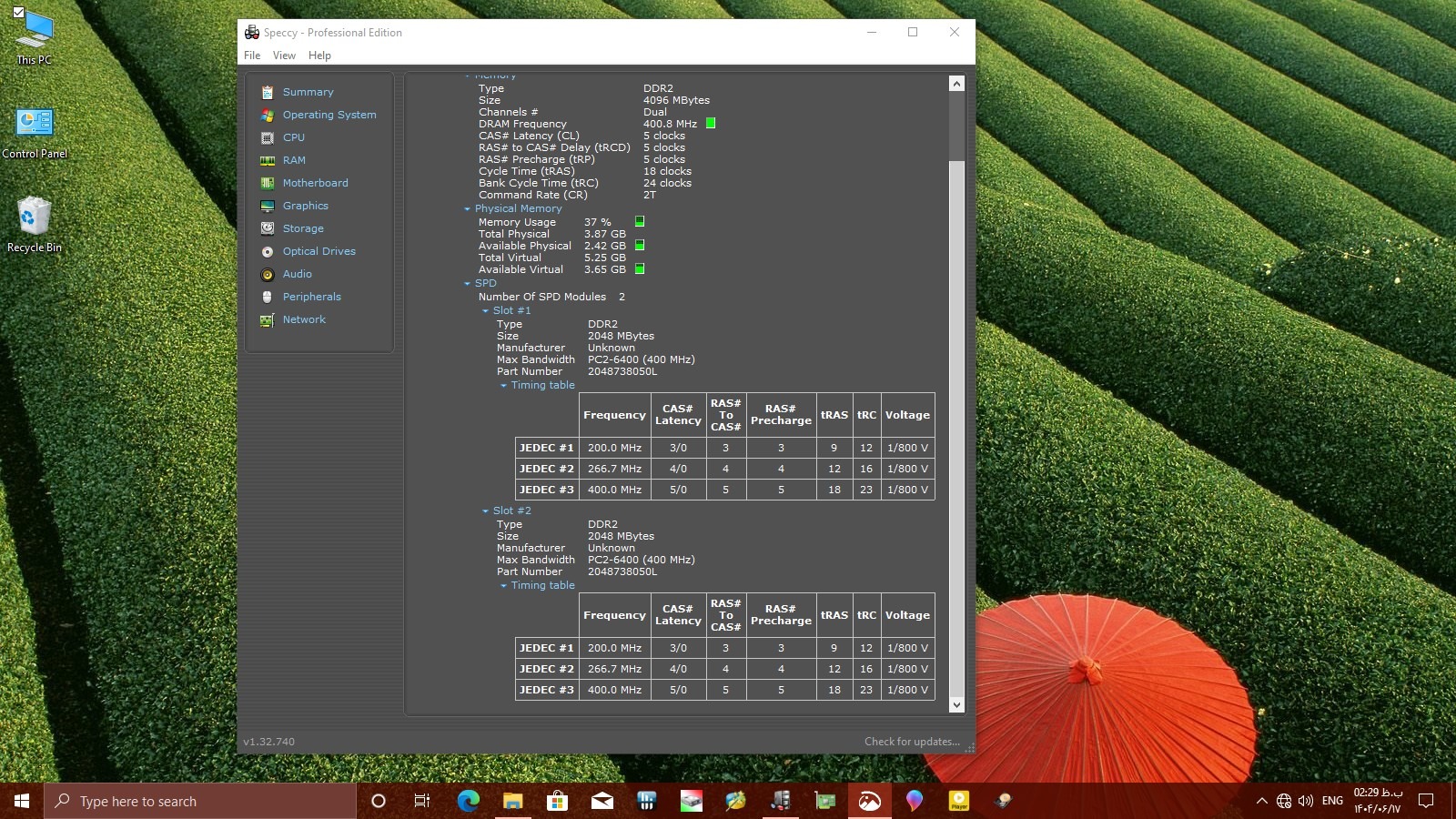Screen dimensions: 1456x819
Task: Open the Peripherals mouse icon
Action: click(x=268, y=297)
